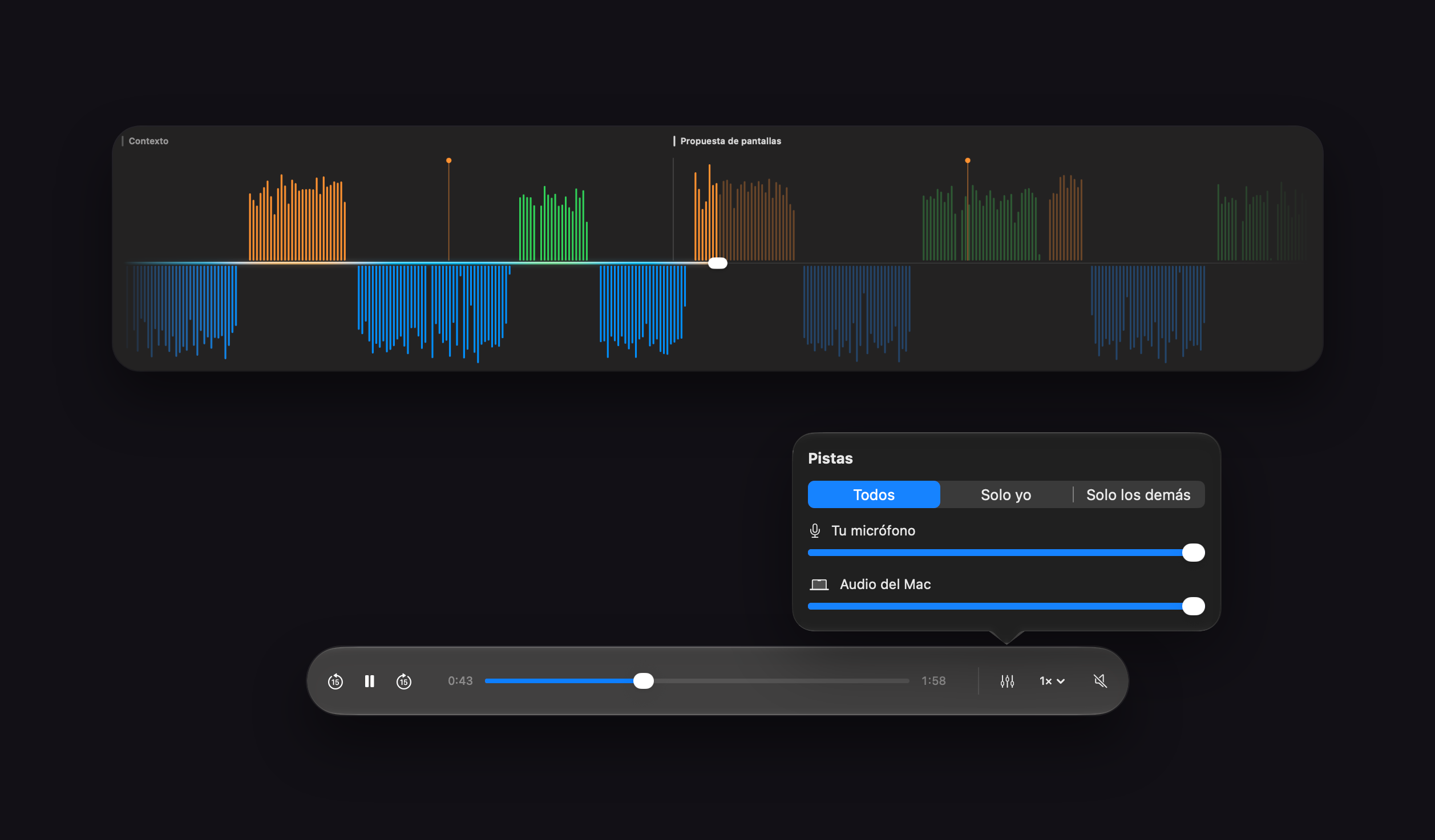Open the 1× playback speed dropdown

1052,681
